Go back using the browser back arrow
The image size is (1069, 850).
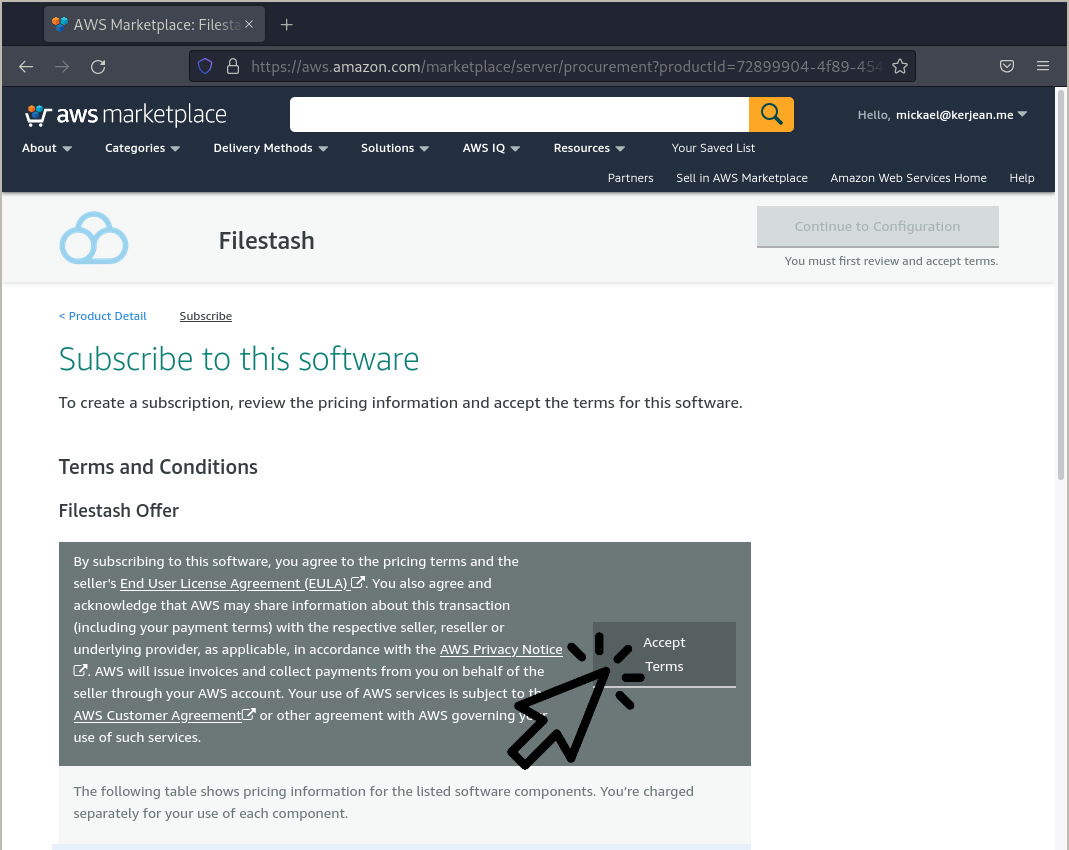[x=26, y=67]
